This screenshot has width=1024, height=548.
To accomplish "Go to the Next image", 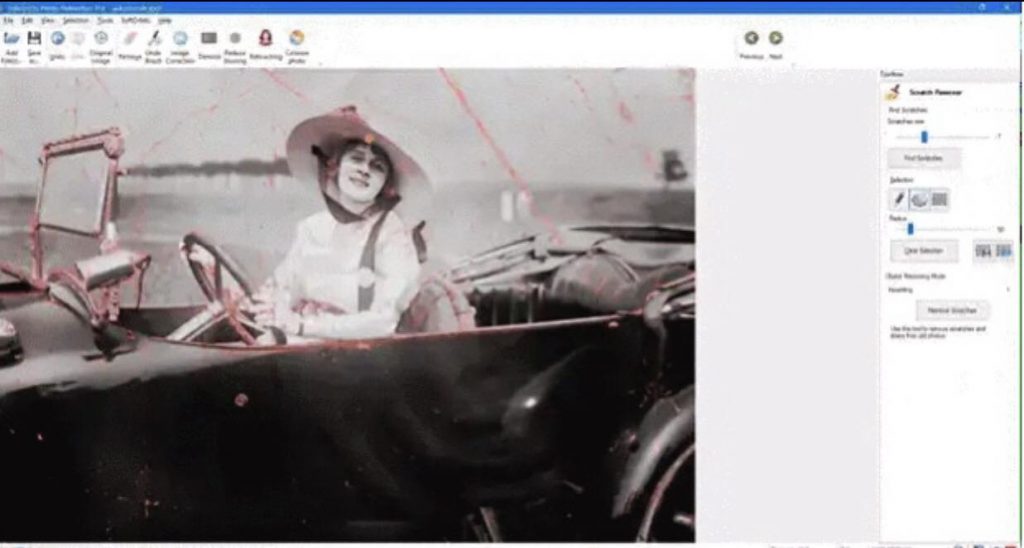I will point(776,42).
